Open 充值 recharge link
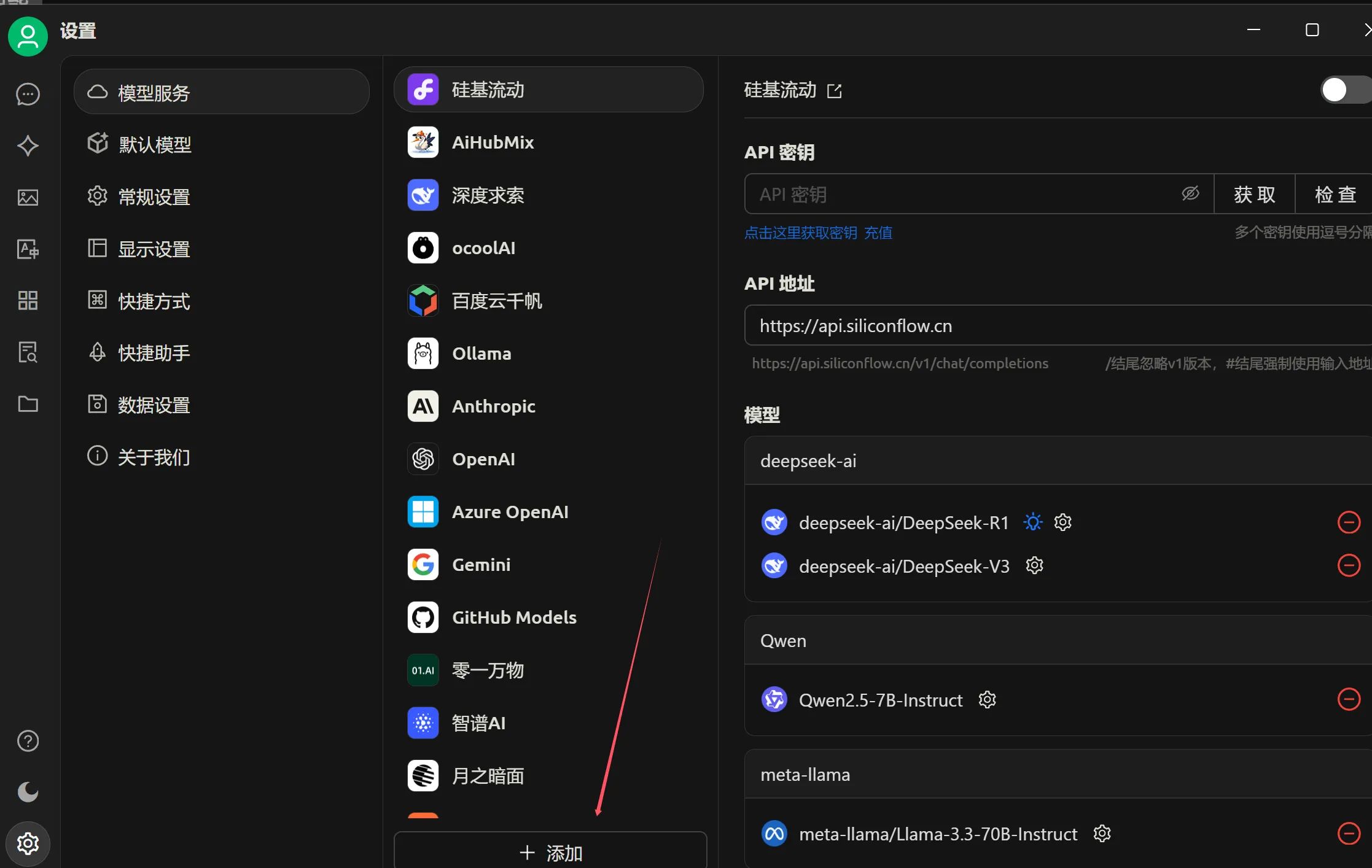1372x868 pixels. [878, 233]
